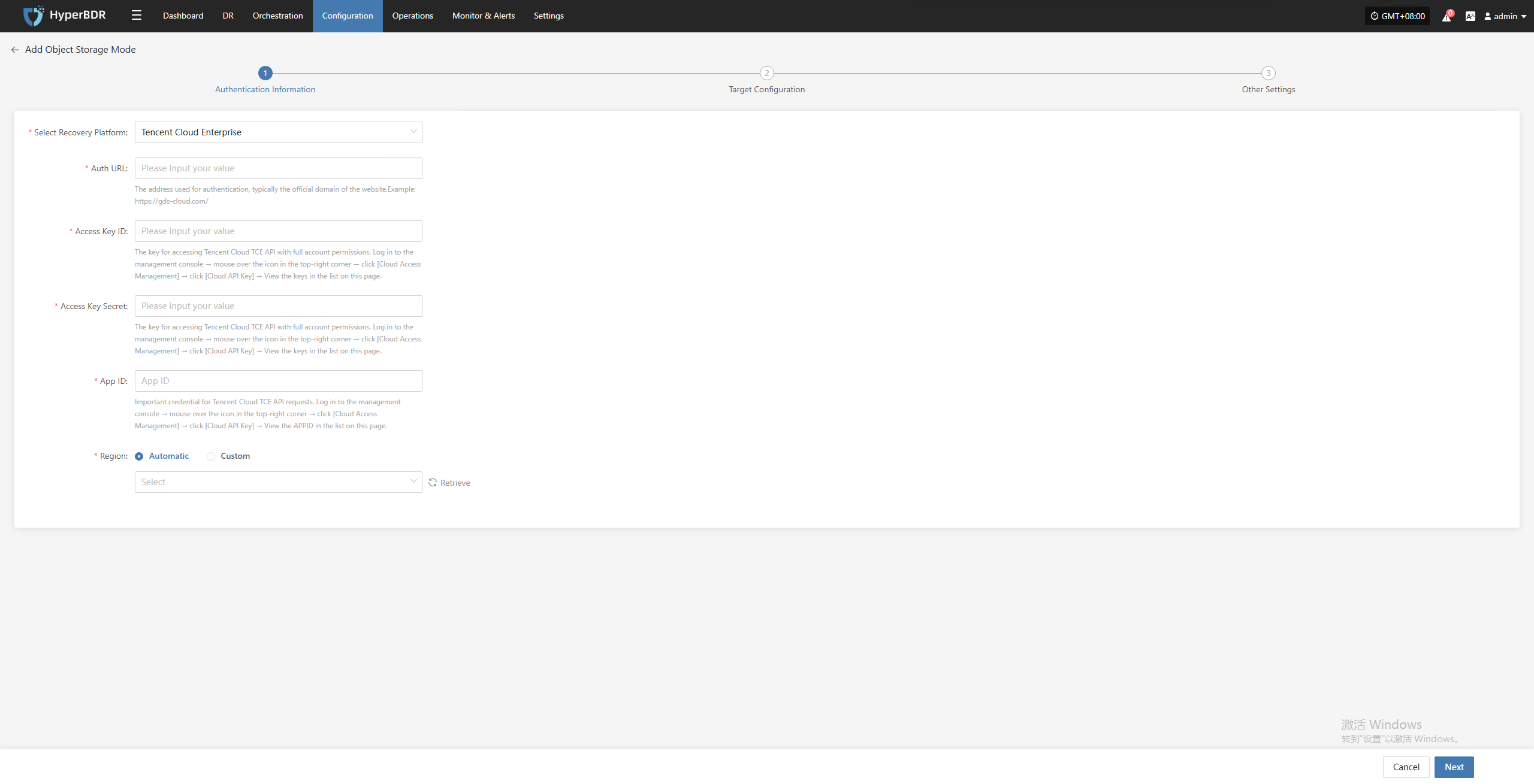Open the Orchestration menu
This screenshot has height=784, width=1534.
(277, 16)
